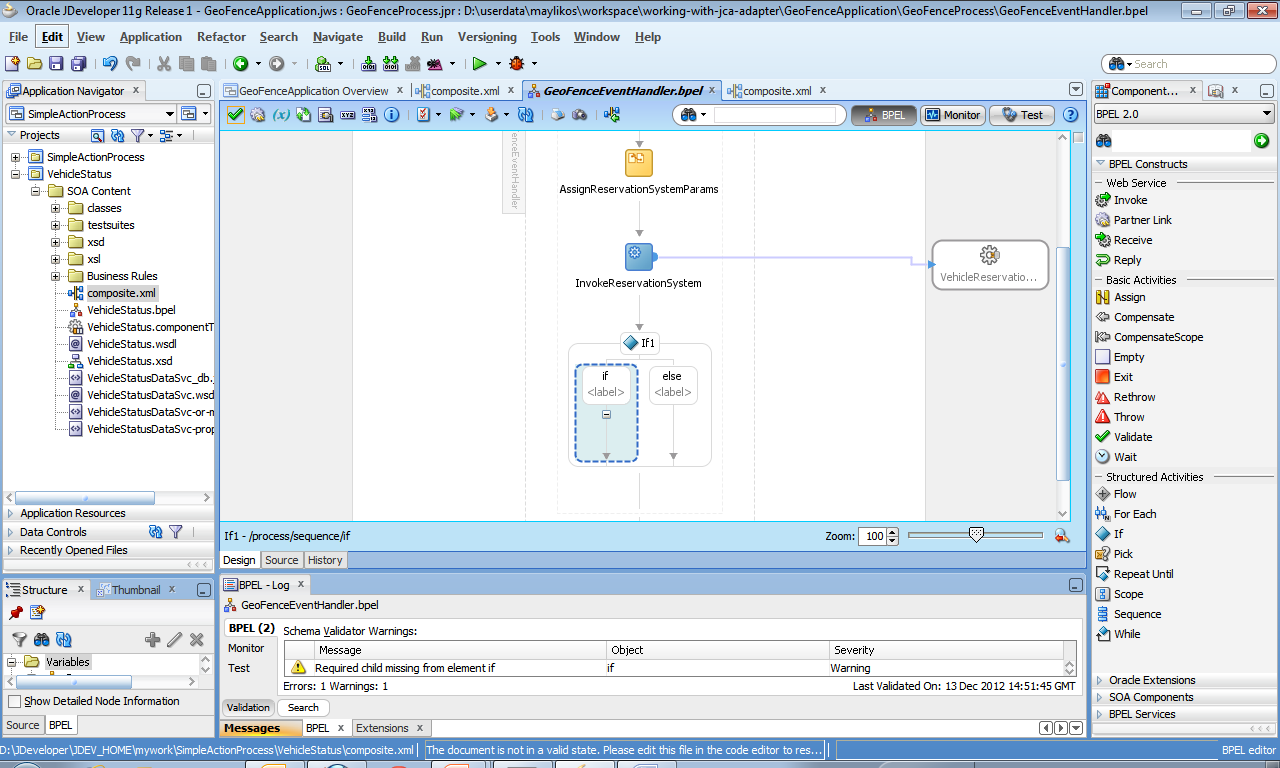Click the filter funnel icon in Structure panel

click(19, 640)
